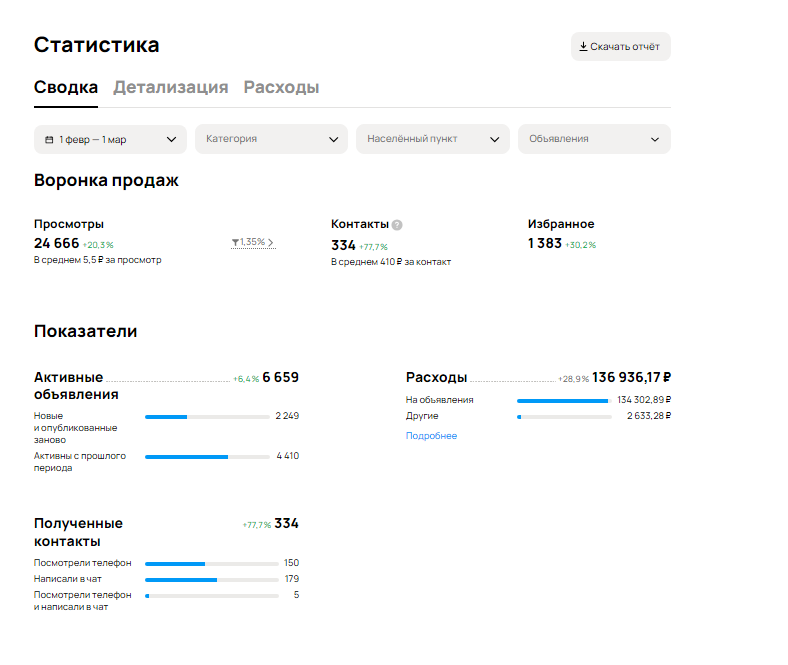Click the chevron in the date range filter
788x665 pixels.
tap(172, 139)
